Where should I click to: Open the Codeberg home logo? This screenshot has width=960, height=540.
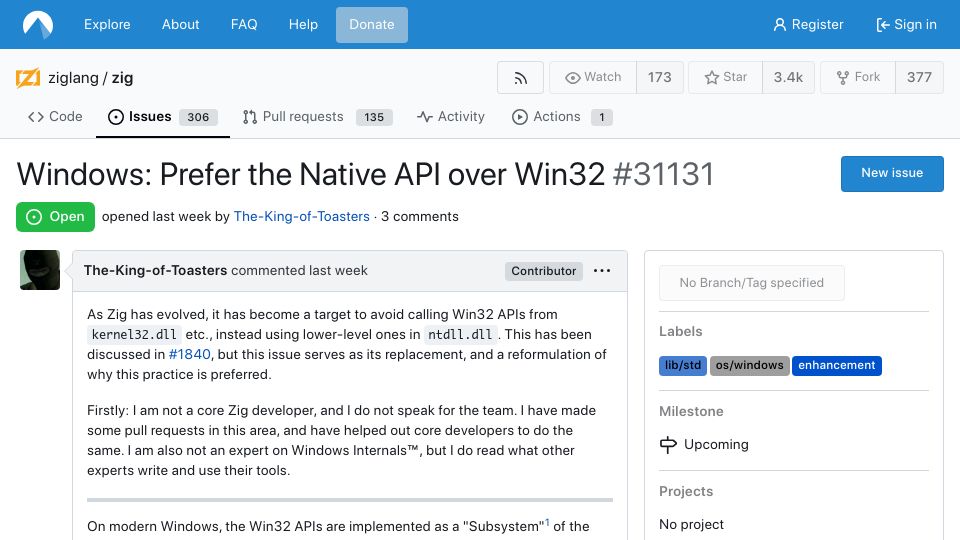pyautogui.click(x=38, y=24)
